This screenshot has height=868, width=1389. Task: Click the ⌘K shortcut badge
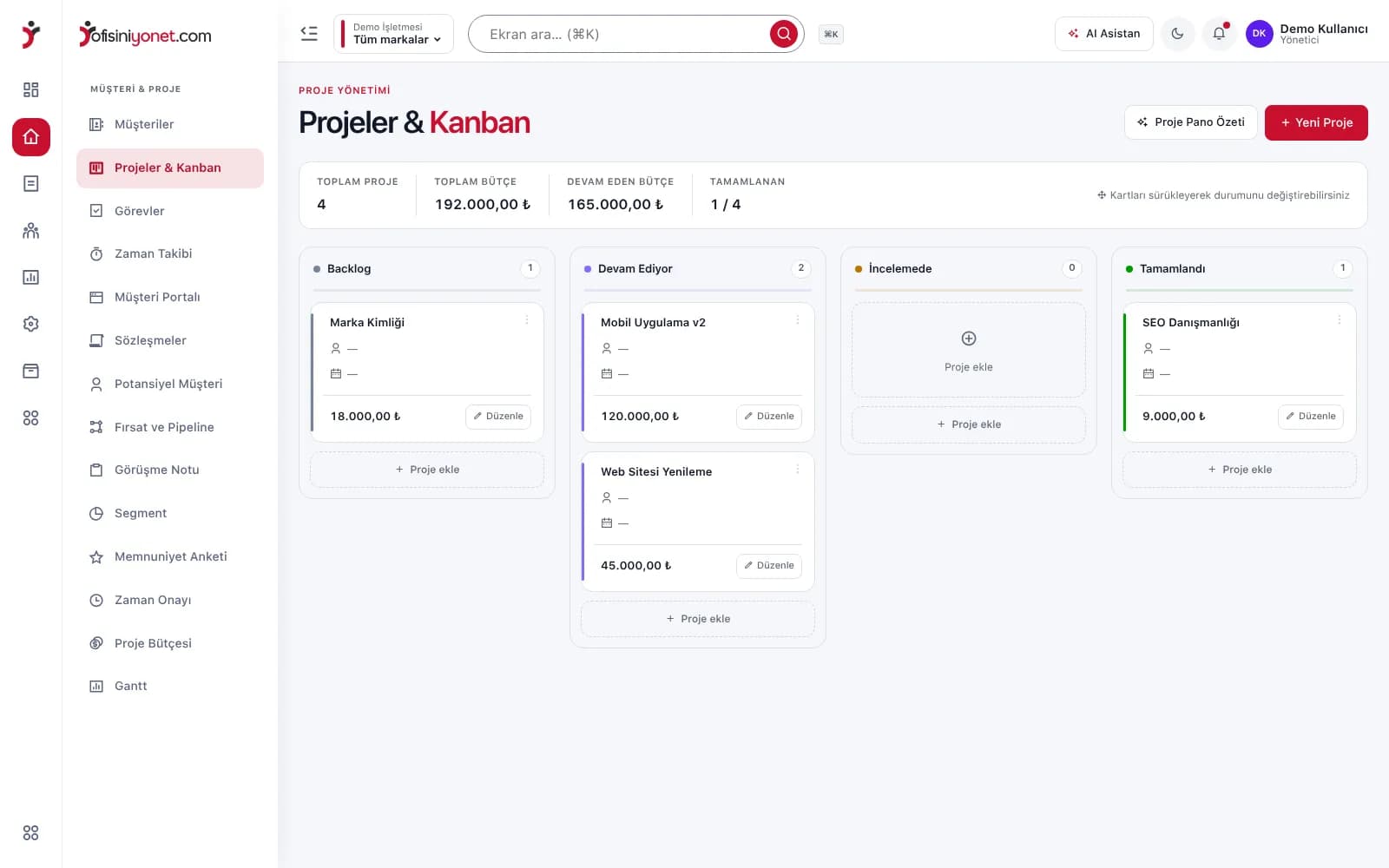831,34
